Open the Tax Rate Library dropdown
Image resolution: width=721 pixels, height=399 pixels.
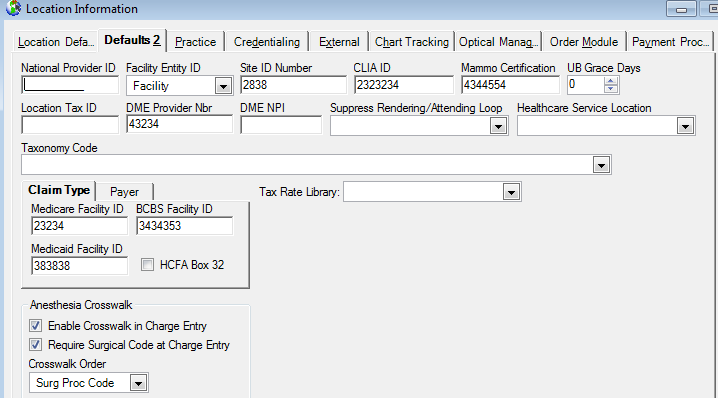coord(511,192)
